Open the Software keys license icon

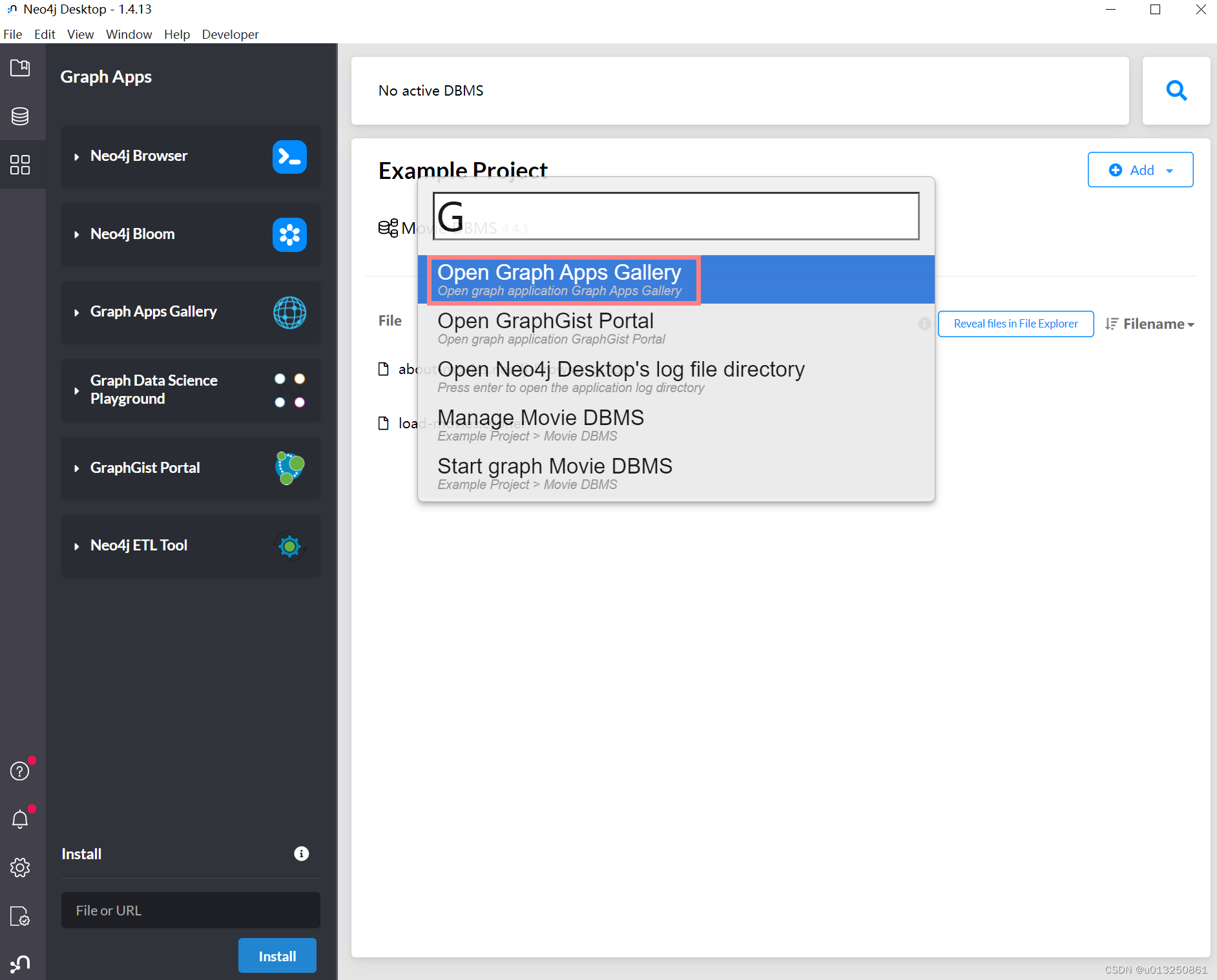coord(20,916)
